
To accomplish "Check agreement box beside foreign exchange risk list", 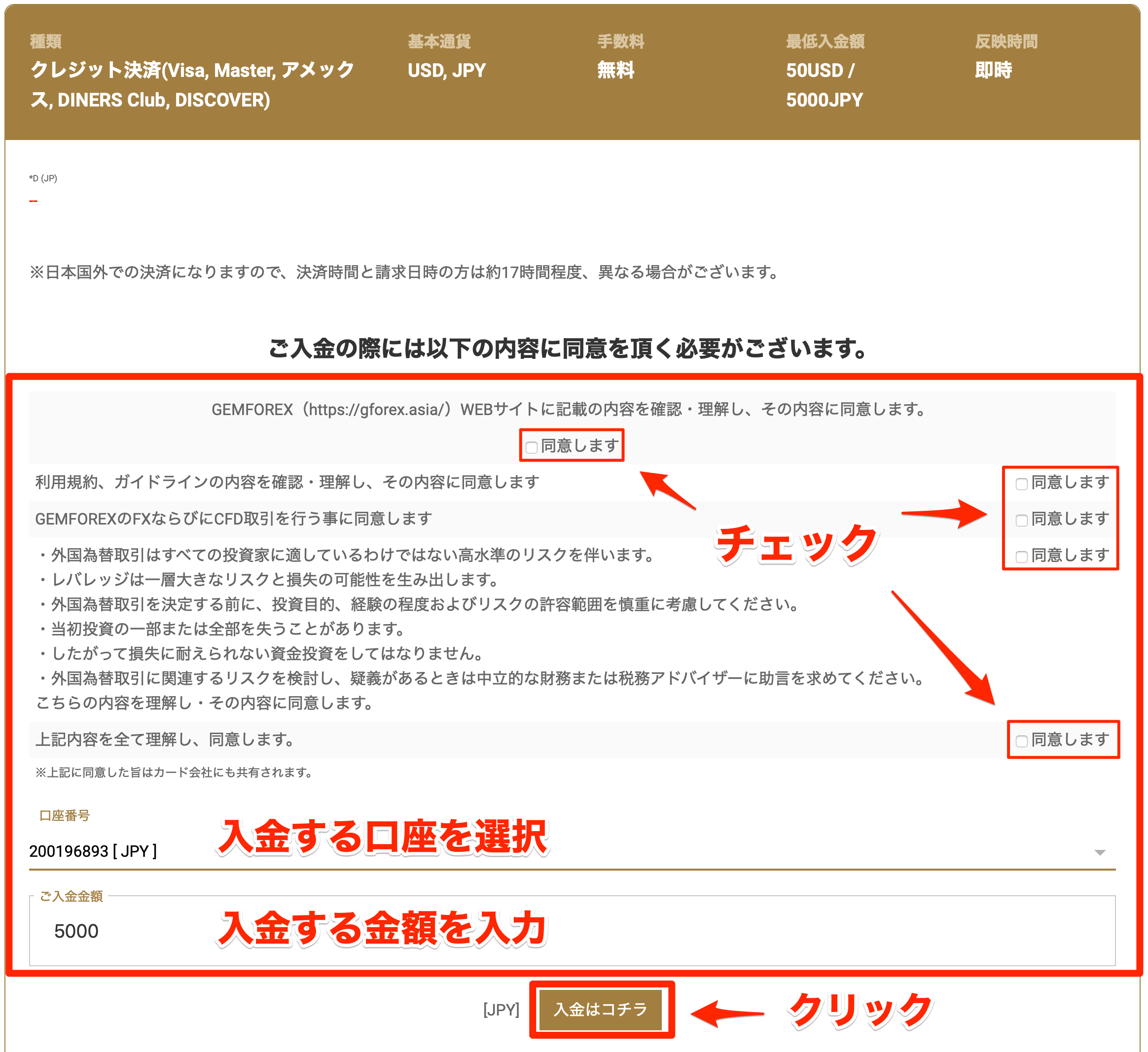I will (x=1022, y=557).
